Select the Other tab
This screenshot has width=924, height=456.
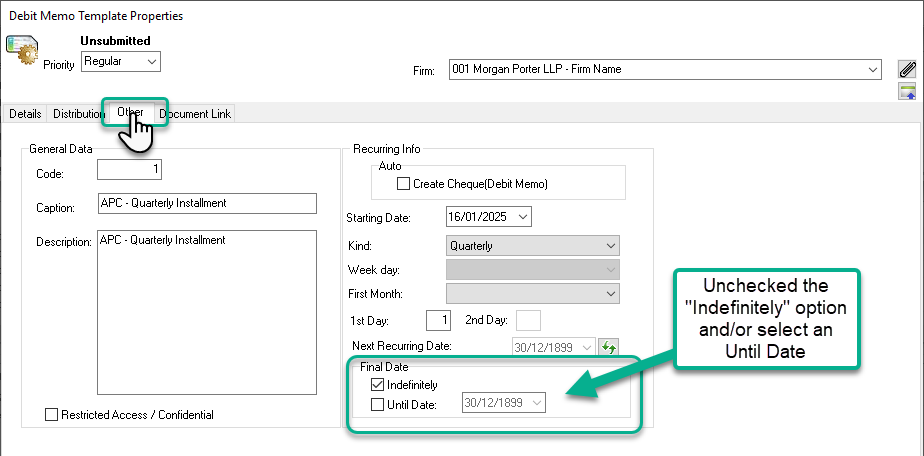coord(130,111)
